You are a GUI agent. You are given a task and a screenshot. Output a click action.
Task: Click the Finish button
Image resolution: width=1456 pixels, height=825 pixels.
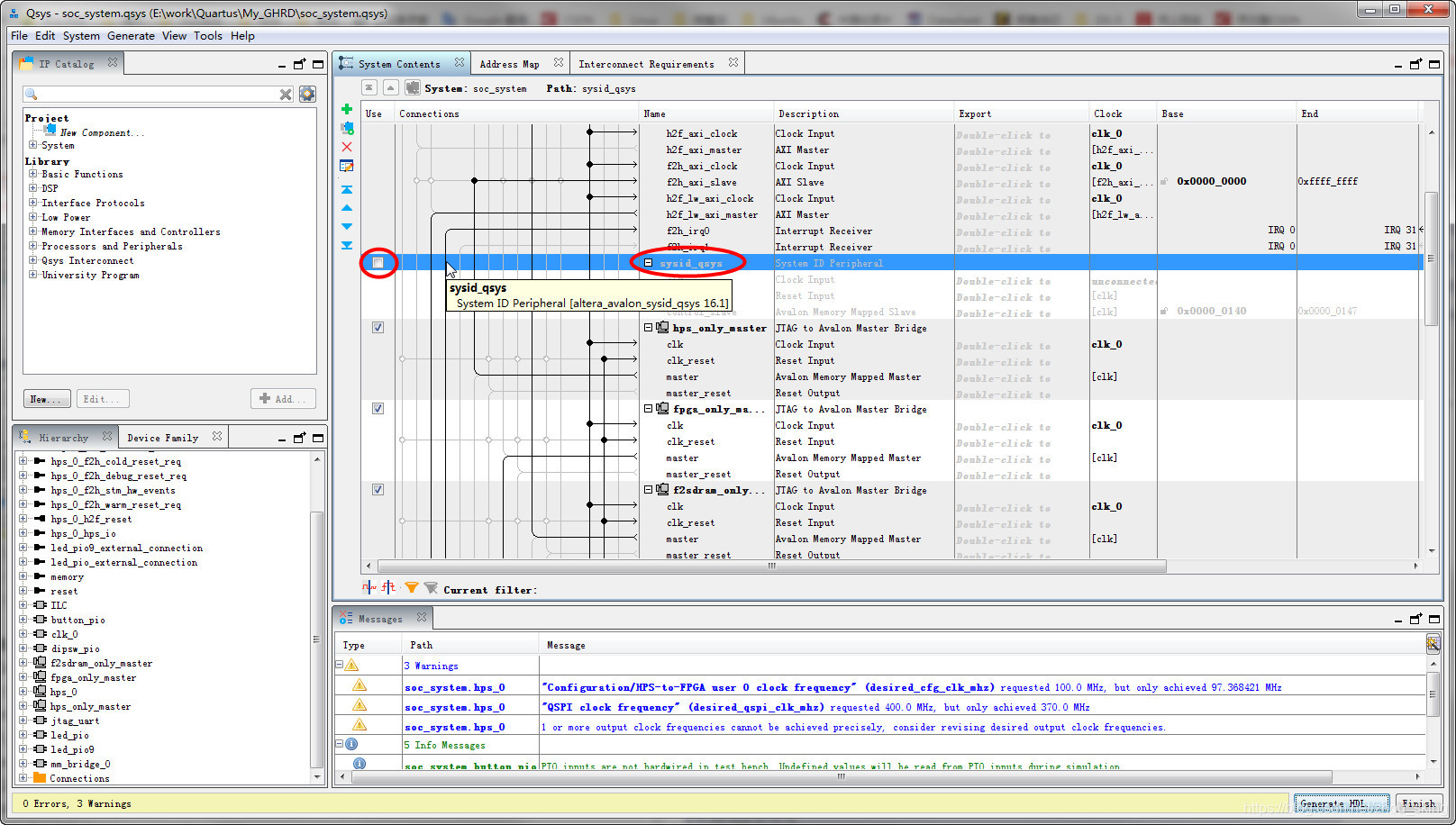click(1418, 803)
